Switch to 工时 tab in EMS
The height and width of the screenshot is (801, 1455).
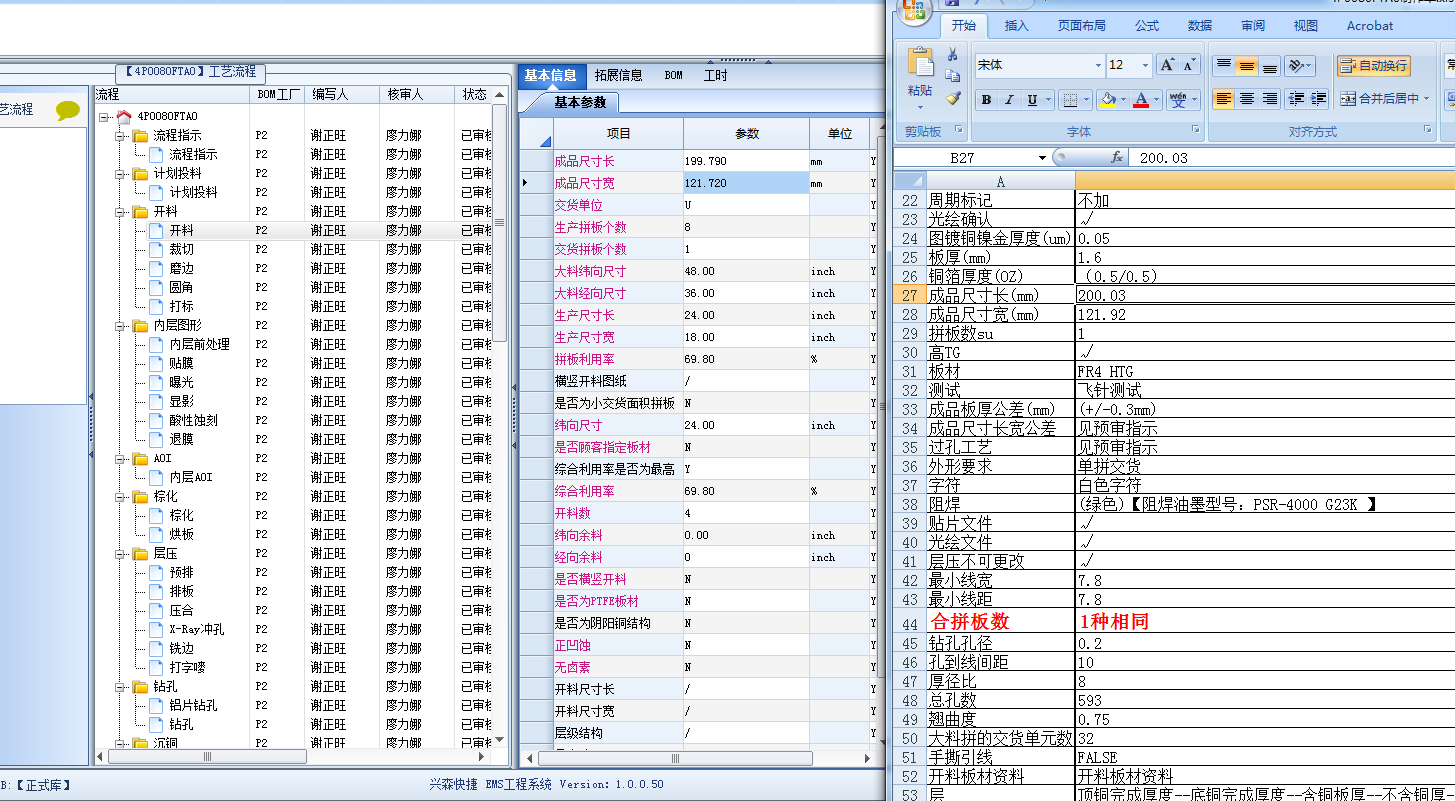[x=715, y=75]
